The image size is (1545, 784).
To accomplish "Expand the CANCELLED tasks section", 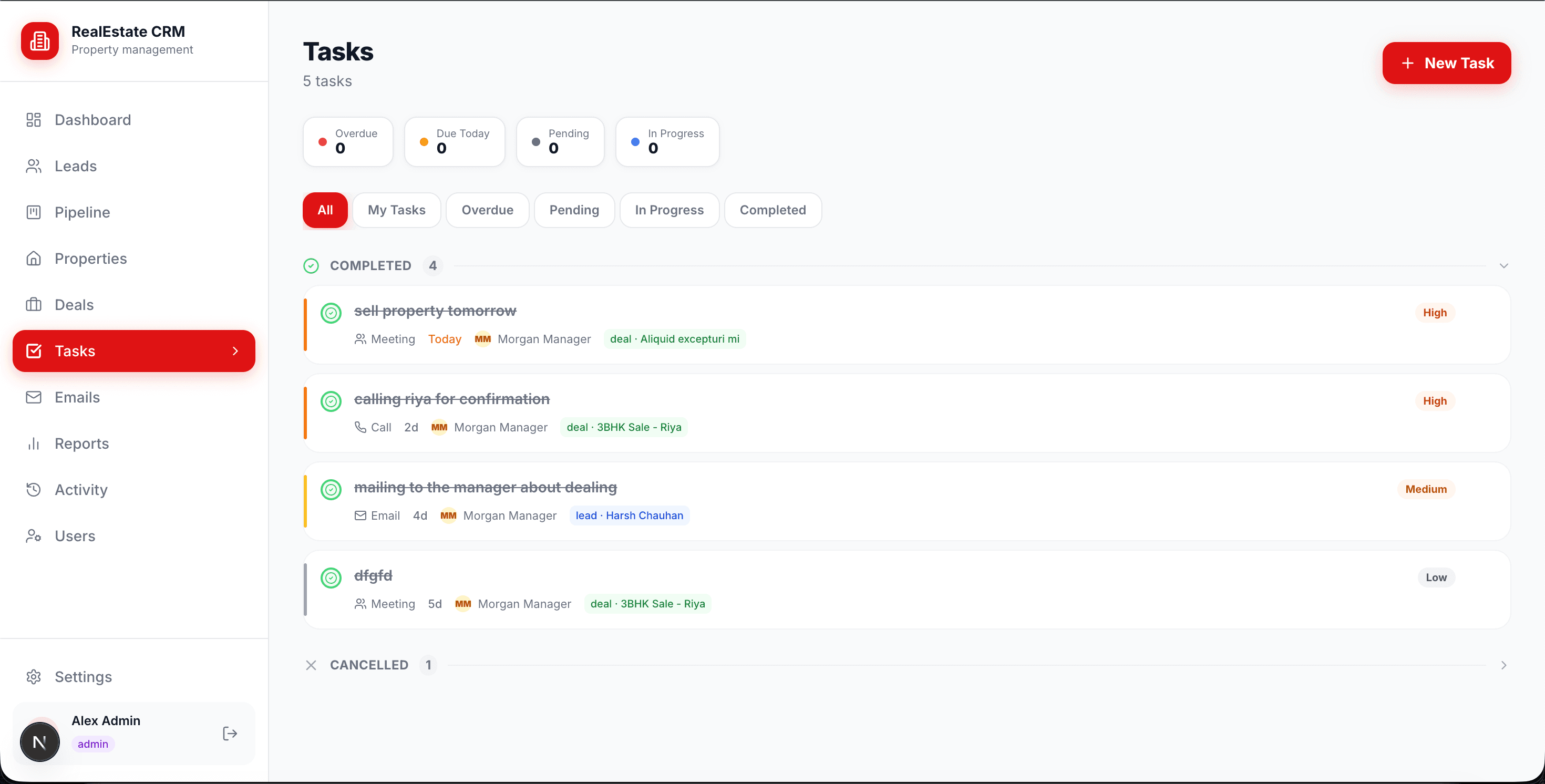I will 1503,665.
